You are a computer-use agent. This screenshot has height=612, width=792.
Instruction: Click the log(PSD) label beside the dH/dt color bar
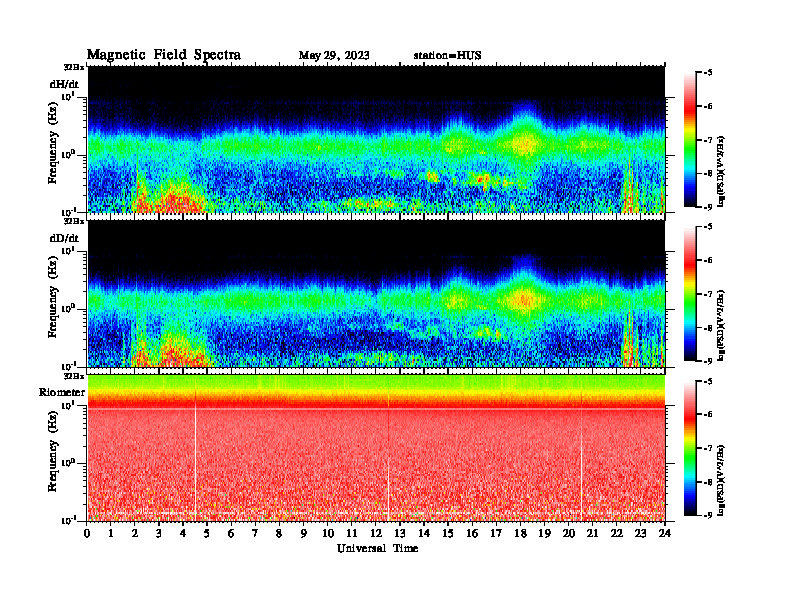[721, 172]
